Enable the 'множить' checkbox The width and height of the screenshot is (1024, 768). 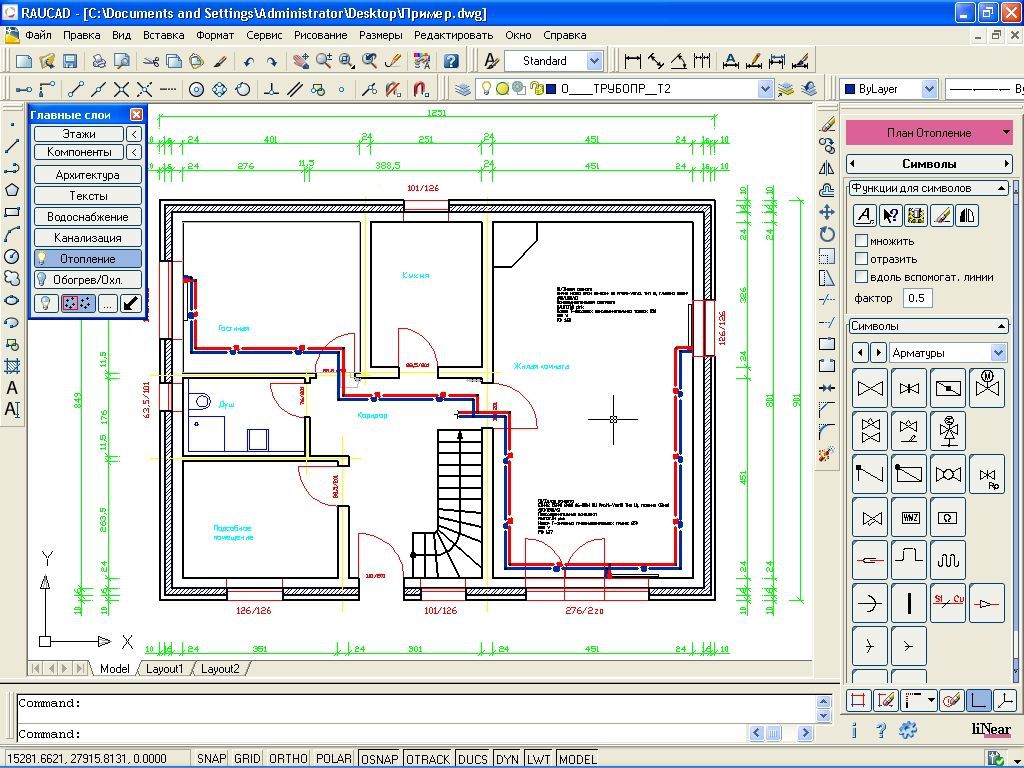(x=861, y=241)
